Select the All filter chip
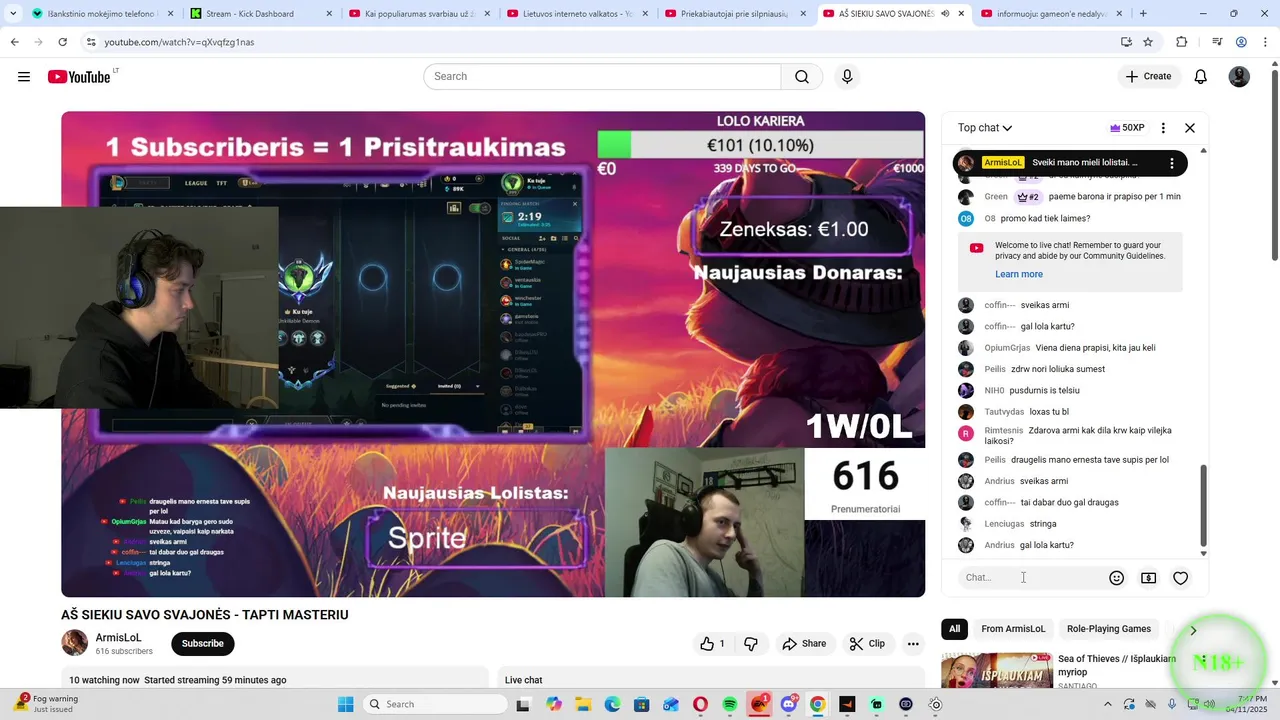This screenshot has width=1280, height=720. [x=955, y=629]
